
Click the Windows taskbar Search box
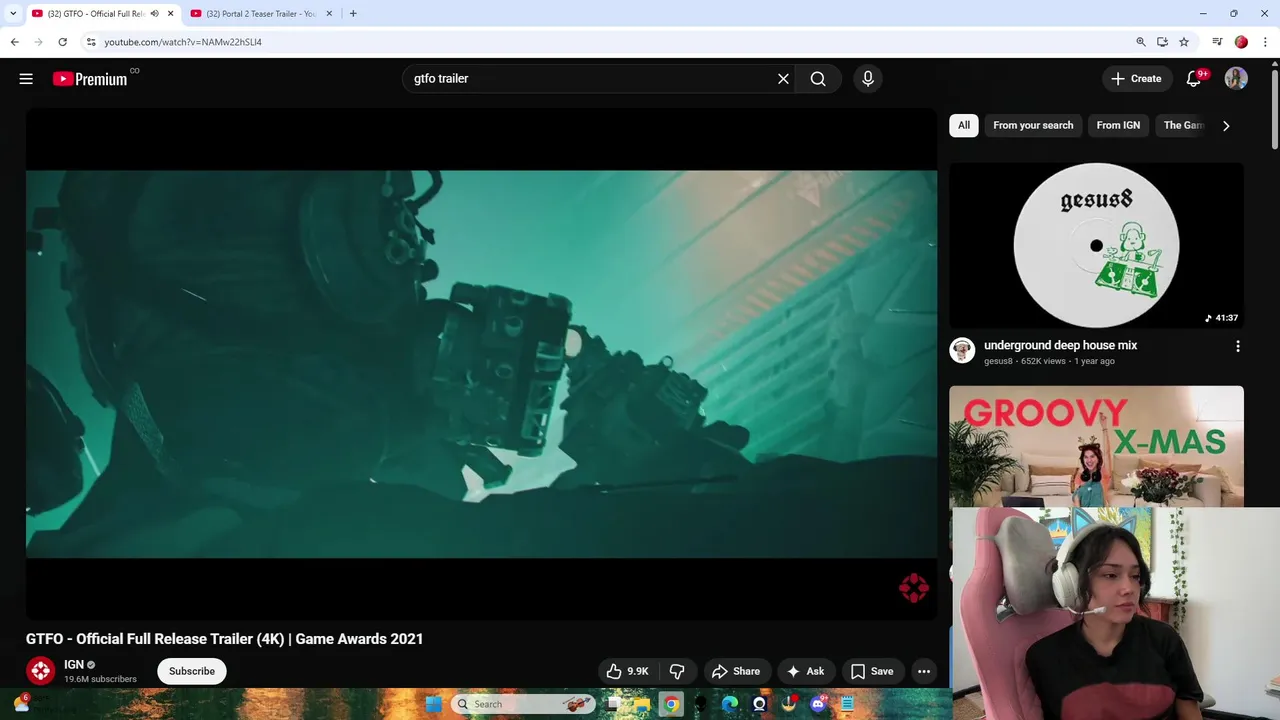click(x=522, y=704)
